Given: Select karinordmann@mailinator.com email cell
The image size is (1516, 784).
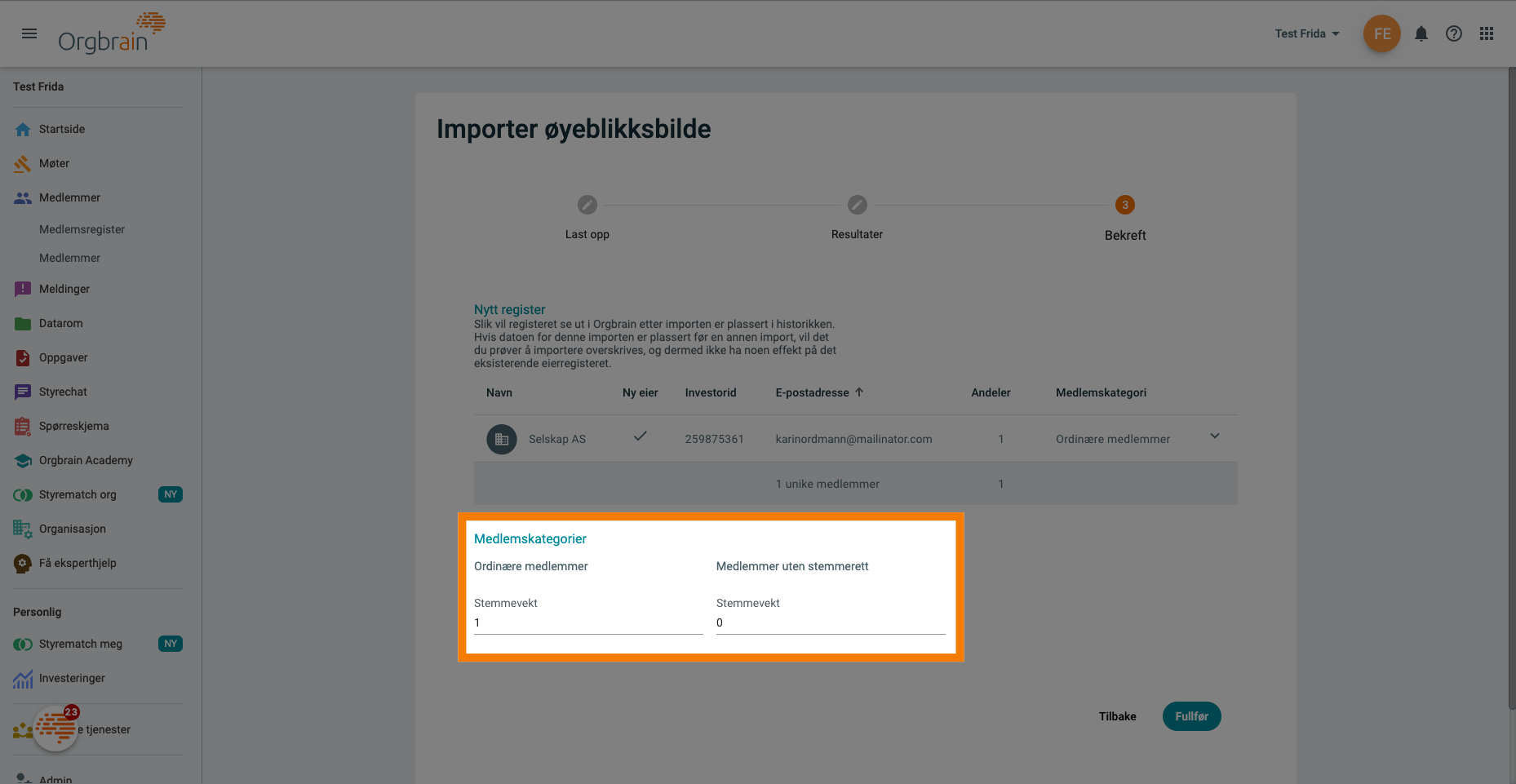Looking at the screenshot, I should point(853,439).
